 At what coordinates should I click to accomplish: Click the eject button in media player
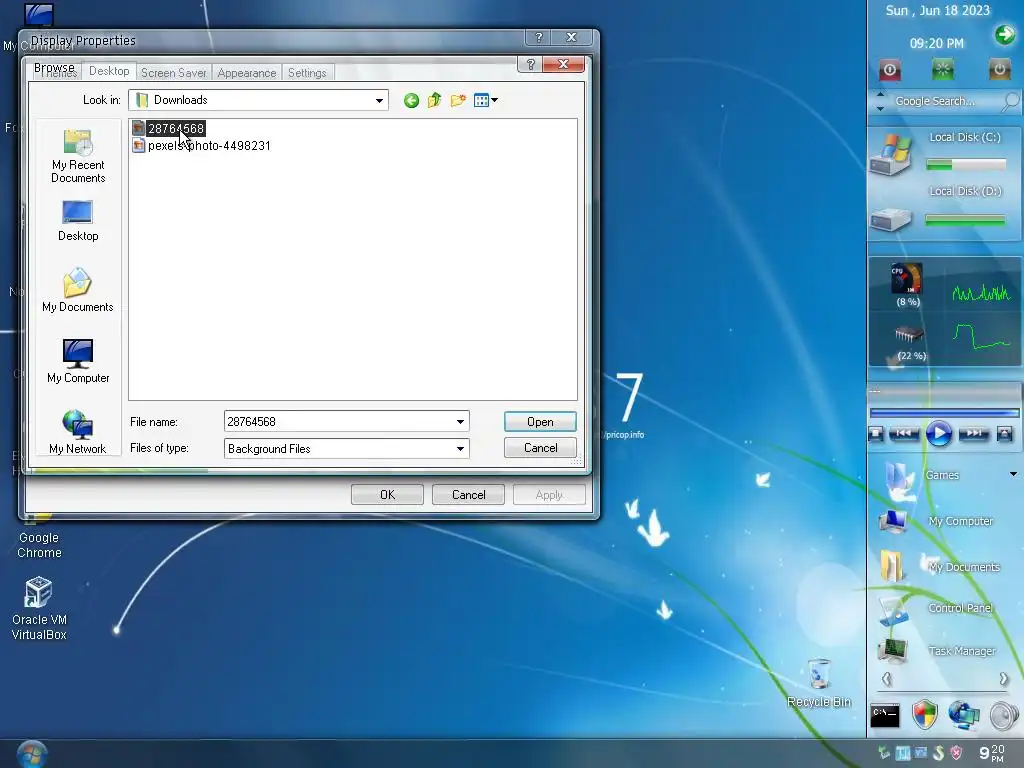pyautogui.click(x=1004, y=433)
